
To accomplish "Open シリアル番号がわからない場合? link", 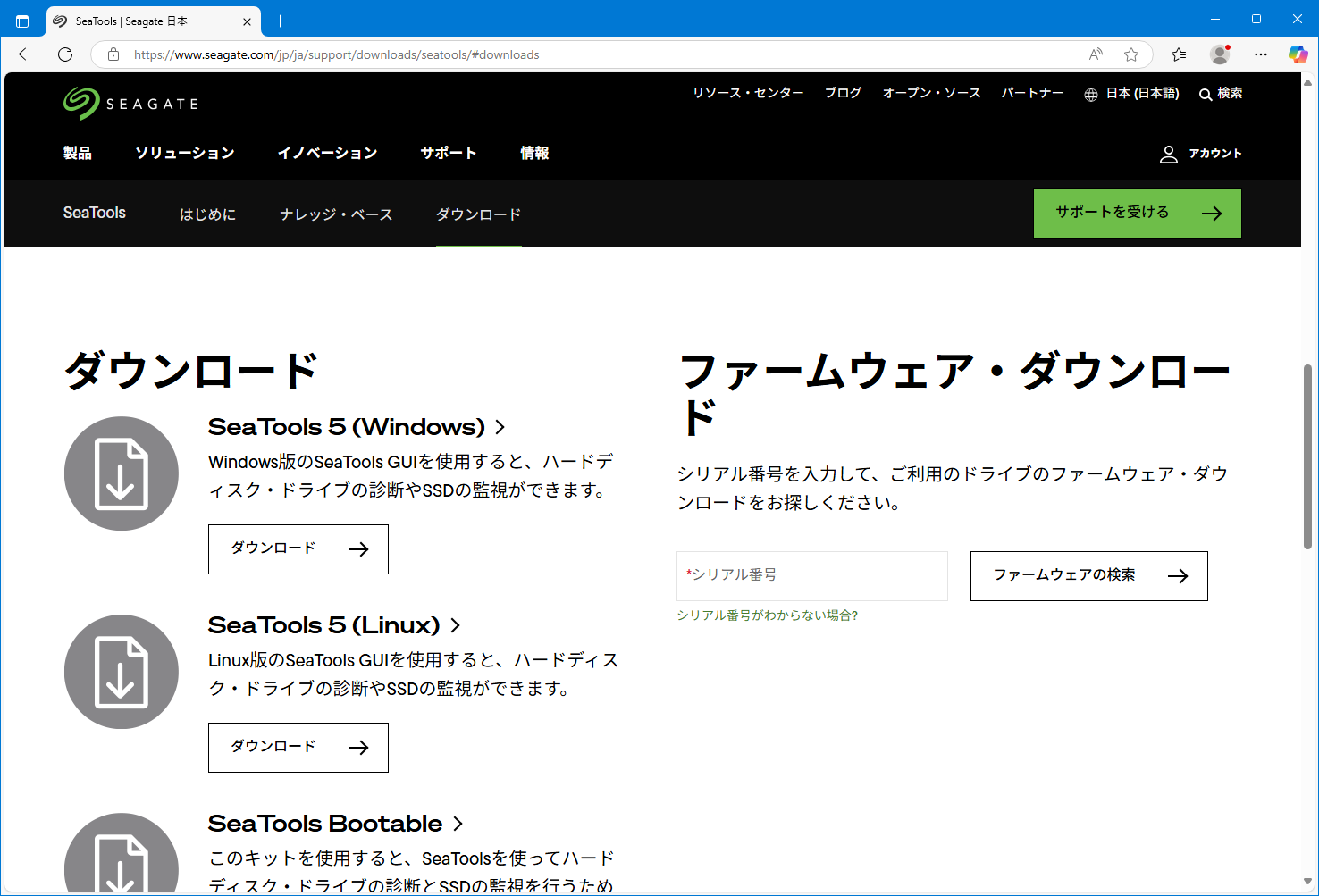I will pos(767,615).
